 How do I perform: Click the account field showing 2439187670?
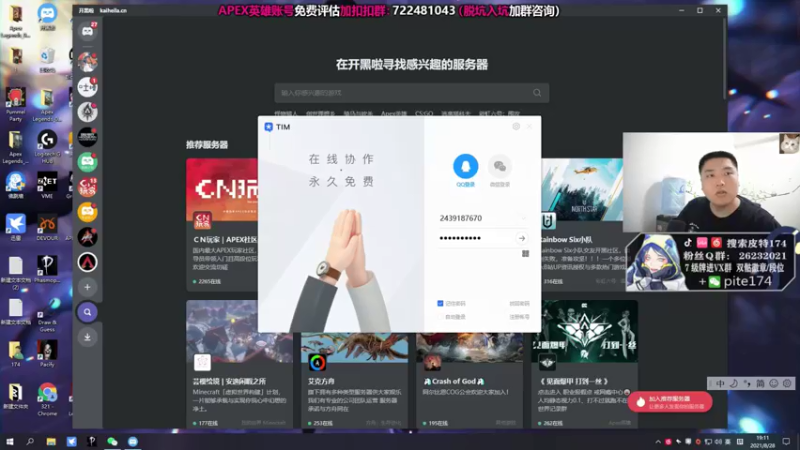478,218
